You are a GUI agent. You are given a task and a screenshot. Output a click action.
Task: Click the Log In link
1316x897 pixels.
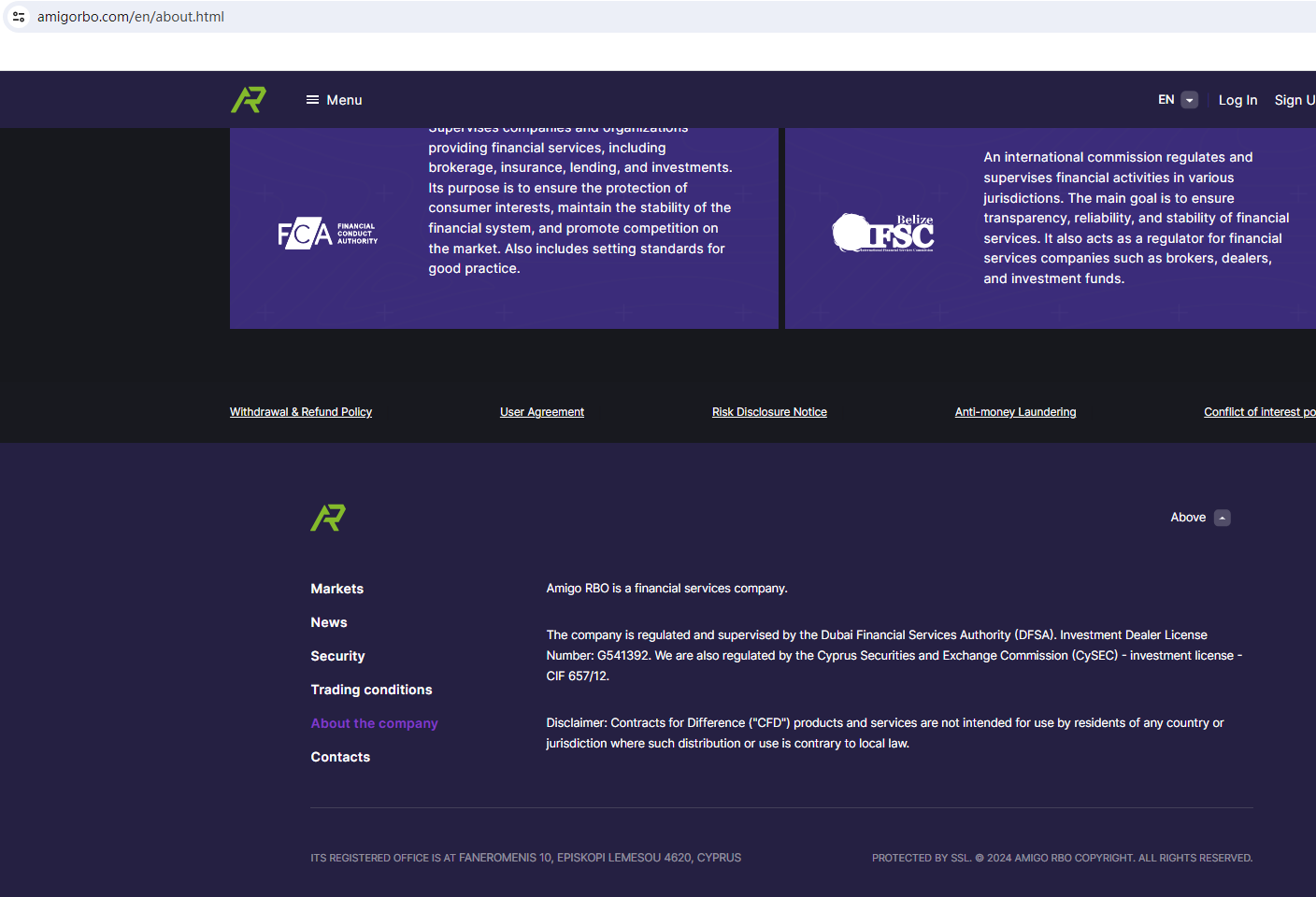(x=1237, y=100)
